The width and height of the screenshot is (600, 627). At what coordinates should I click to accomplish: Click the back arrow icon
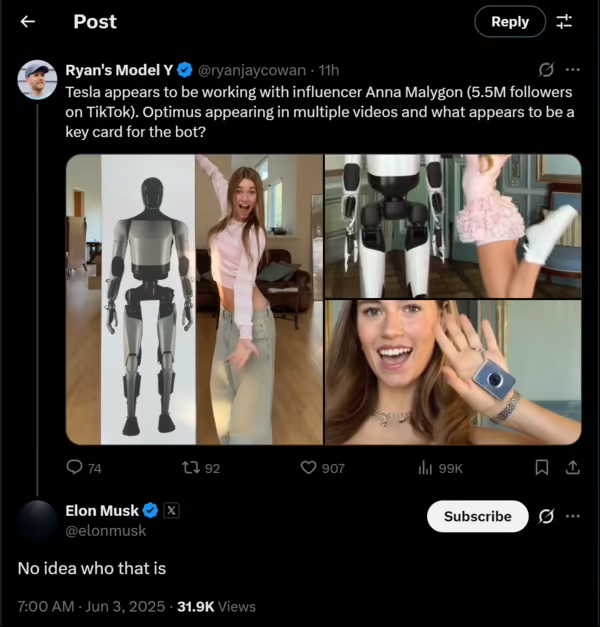point(27,22)
